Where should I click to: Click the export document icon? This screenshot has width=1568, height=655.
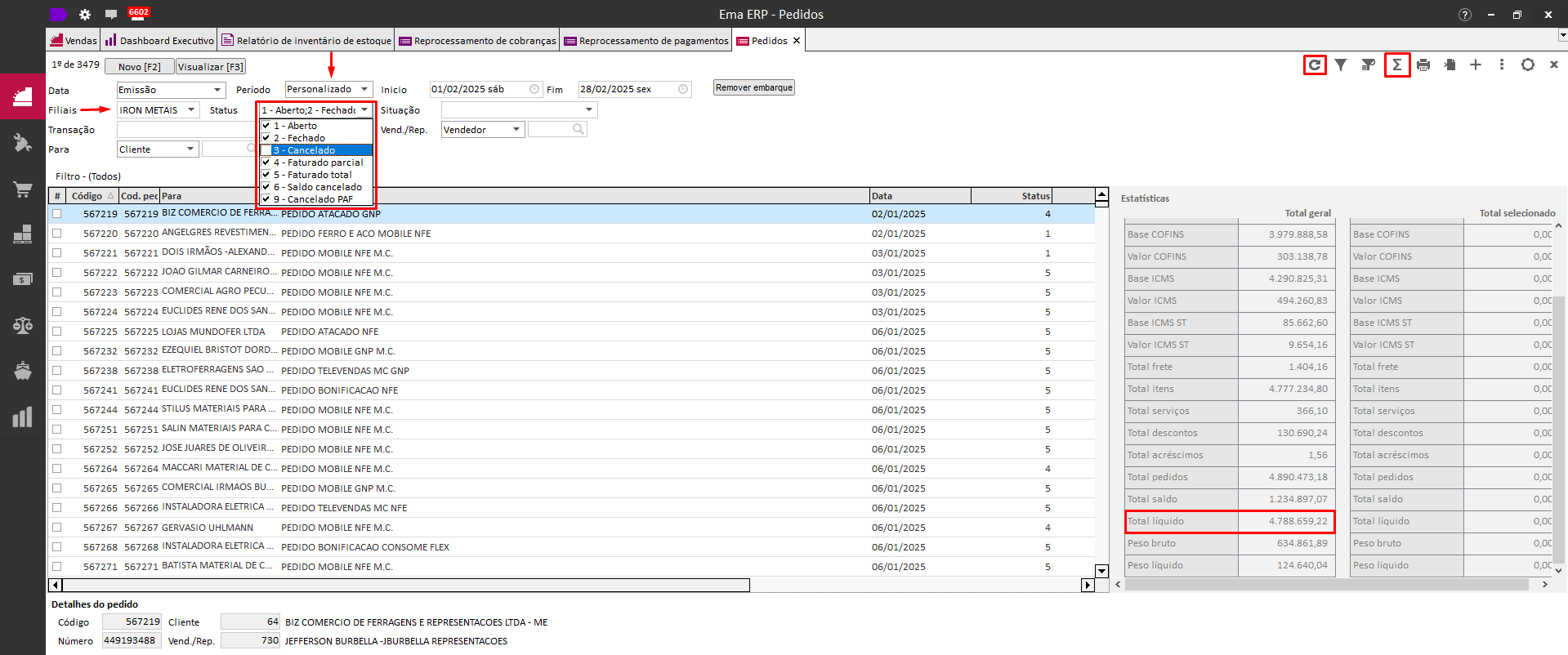[x=1450, y=65]
